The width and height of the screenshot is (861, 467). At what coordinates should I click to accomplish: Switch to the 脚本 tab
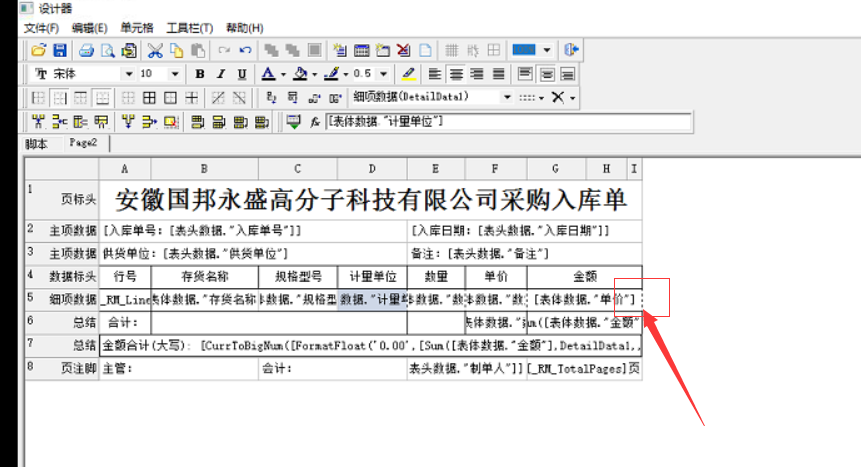point(36,144)
